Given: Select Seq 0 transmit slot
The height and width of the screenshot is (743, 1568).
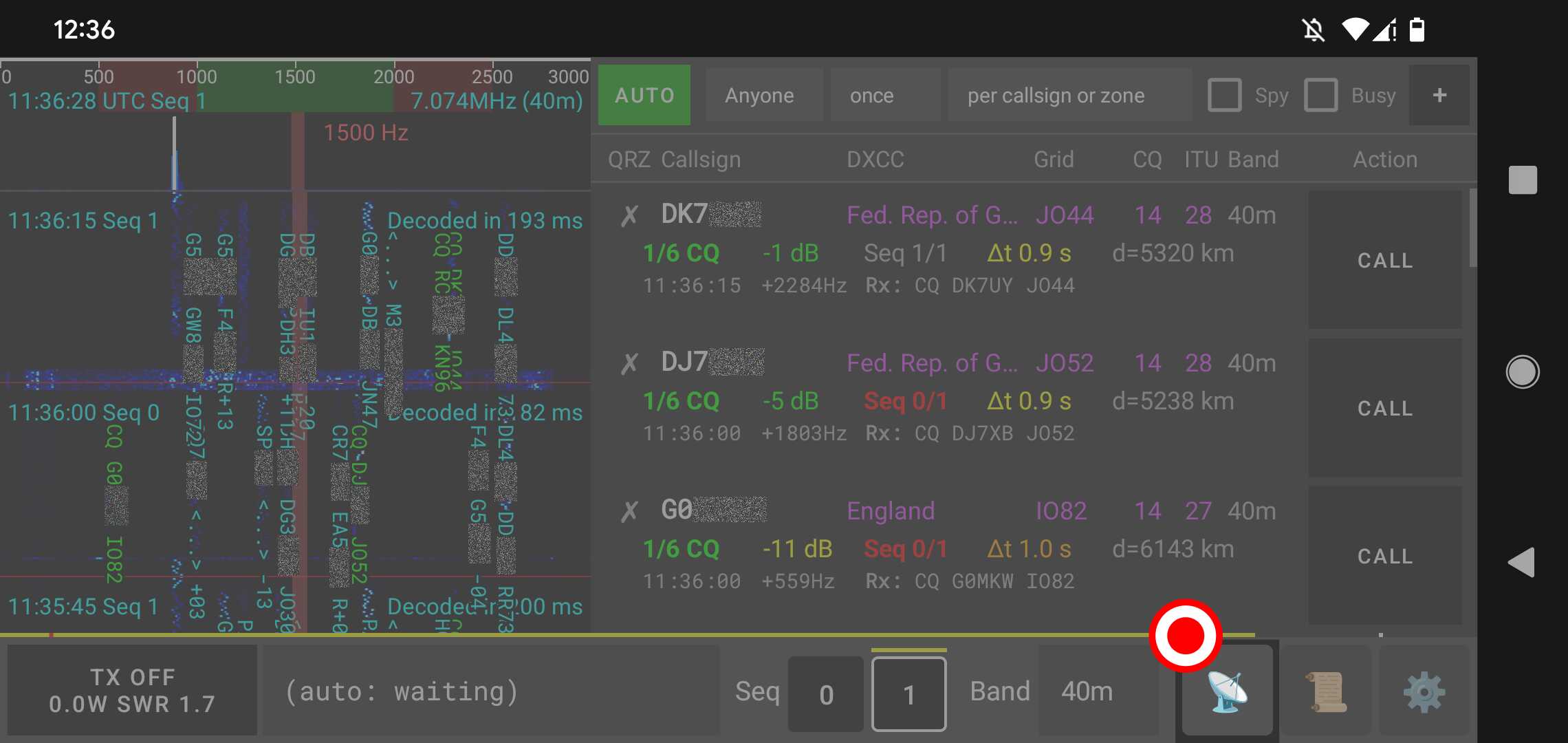Looking at the screenshot, I should 825,693.
